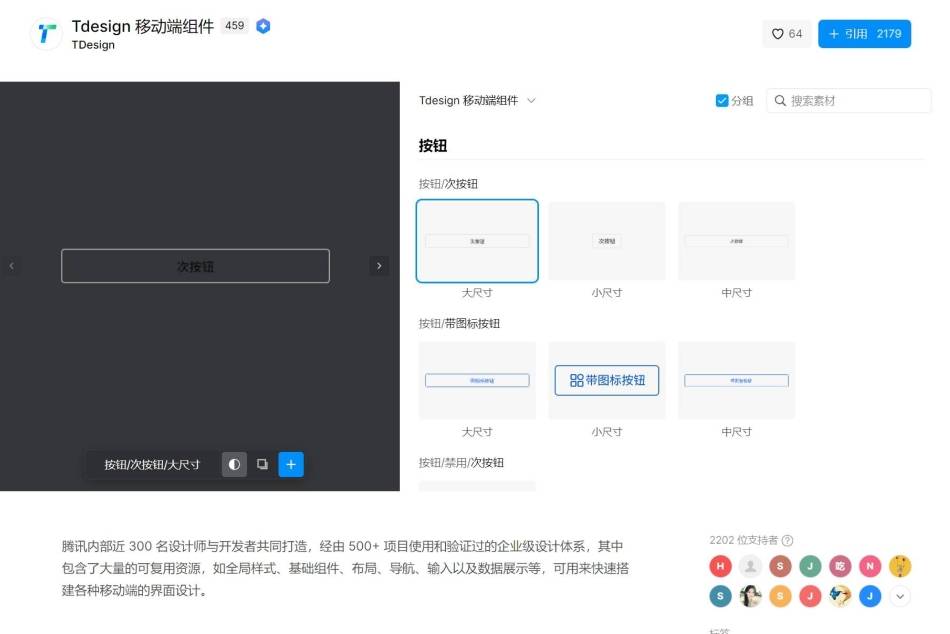Expand the supporter avatars list chevron
The image size is (950, 634).
900,596
